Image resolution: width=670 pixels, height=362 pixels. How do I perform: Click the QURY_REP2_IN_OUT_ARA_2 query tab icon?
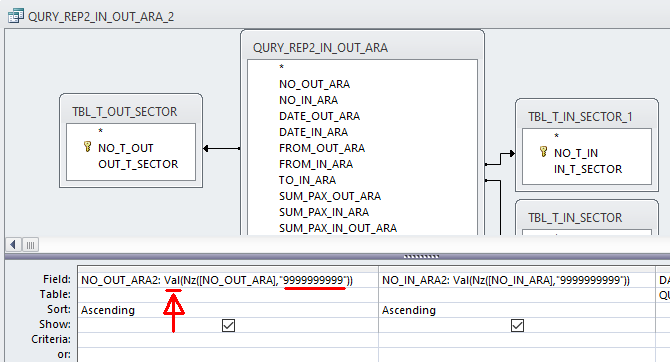point(15,16)
